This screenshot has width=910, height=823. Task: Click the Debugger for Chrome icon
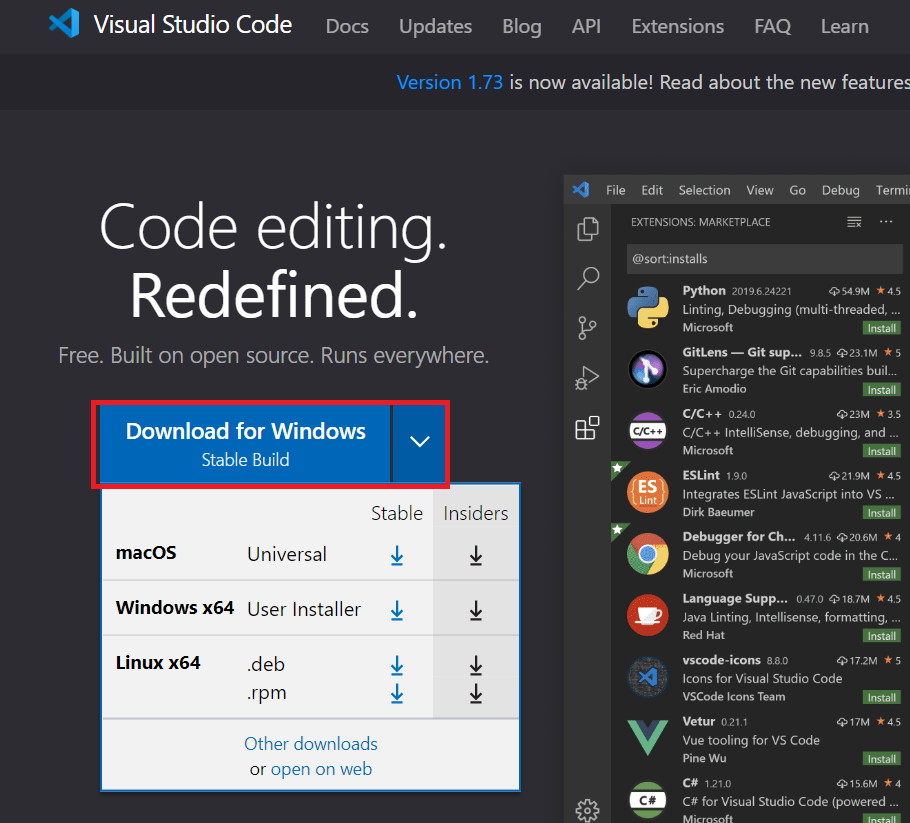click(x=648, y=554)
